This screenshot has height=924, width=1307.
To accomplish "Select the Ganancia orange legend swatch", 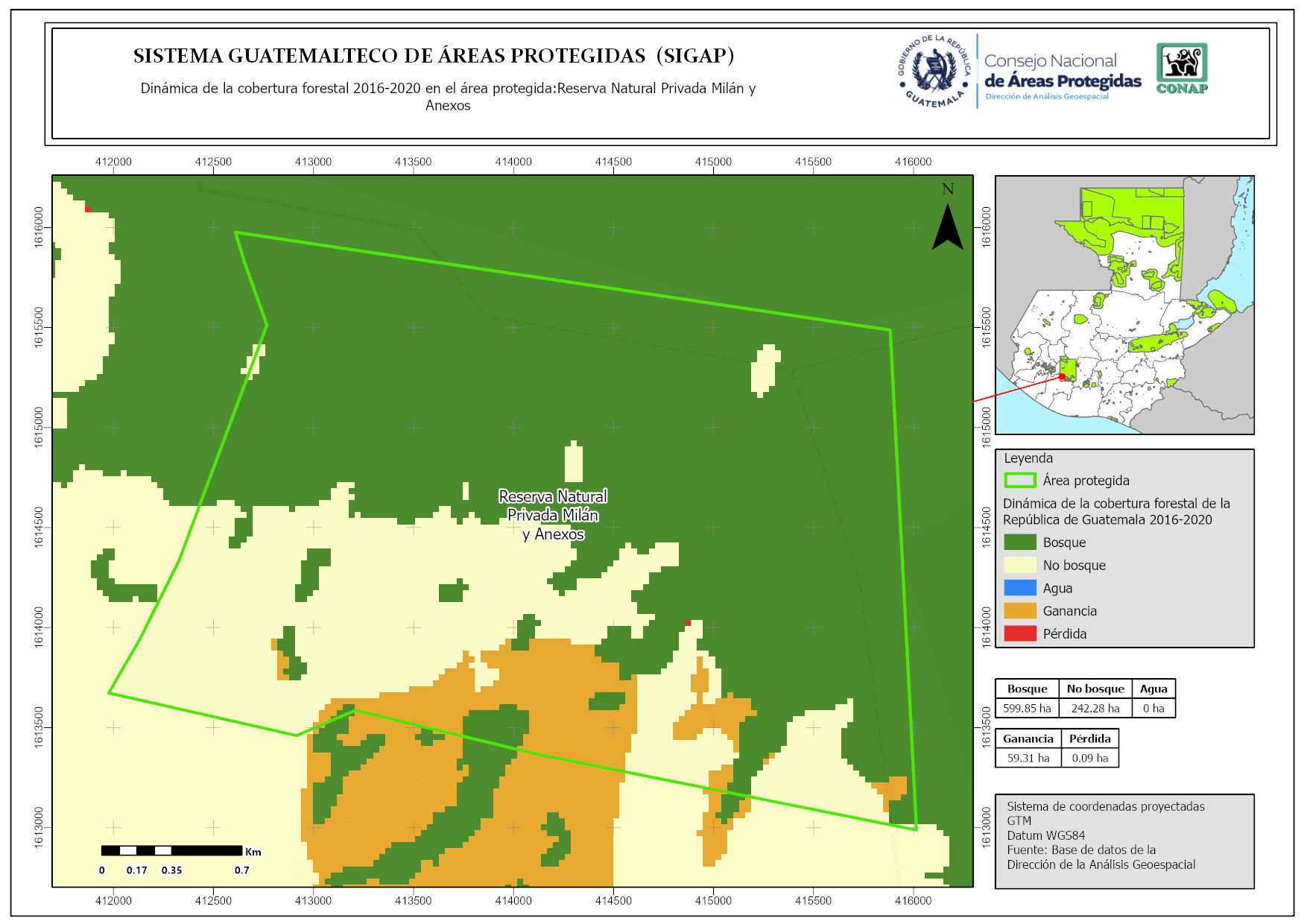I will [x=1019, y=611].
